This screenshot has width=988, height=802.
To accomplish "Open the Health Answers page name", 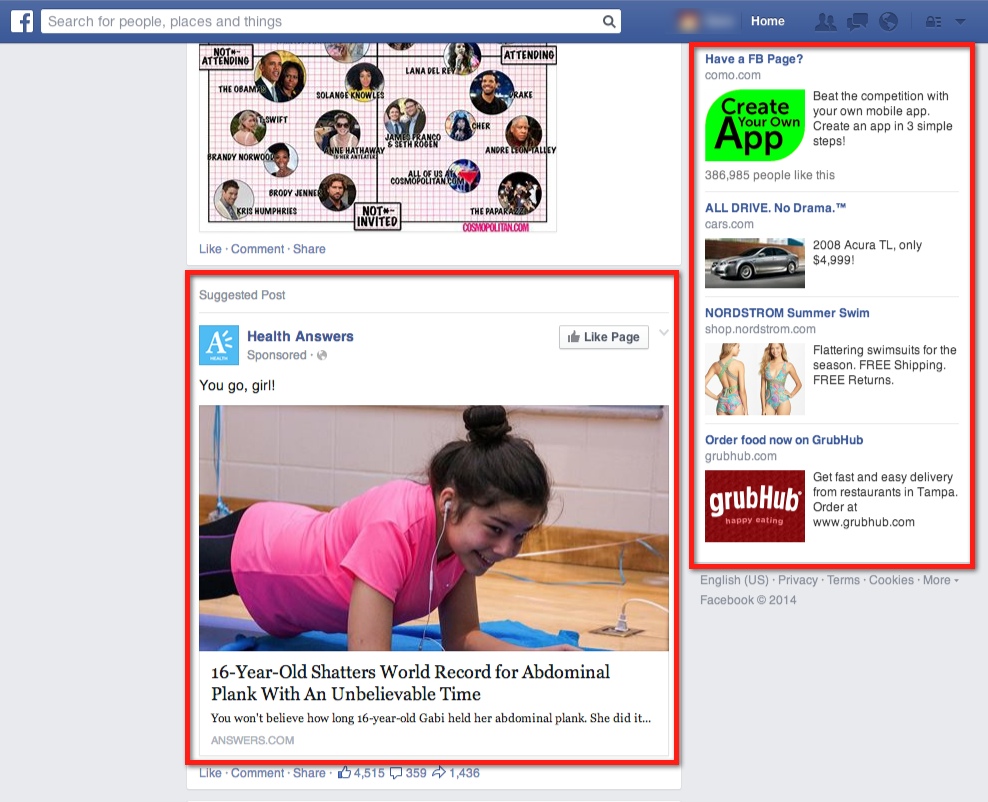I will [300, 336].
